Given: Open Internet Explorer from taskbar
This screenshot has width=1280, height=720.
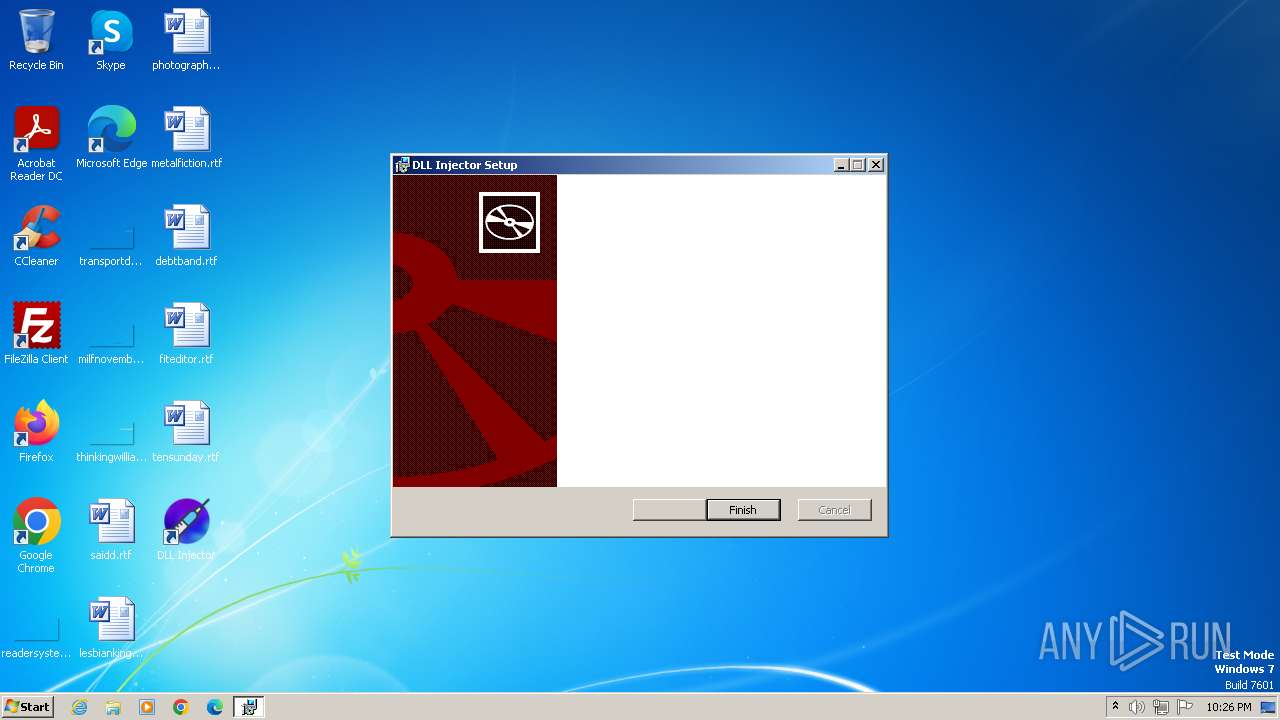Looking at the screenshot, I should 79,707.
